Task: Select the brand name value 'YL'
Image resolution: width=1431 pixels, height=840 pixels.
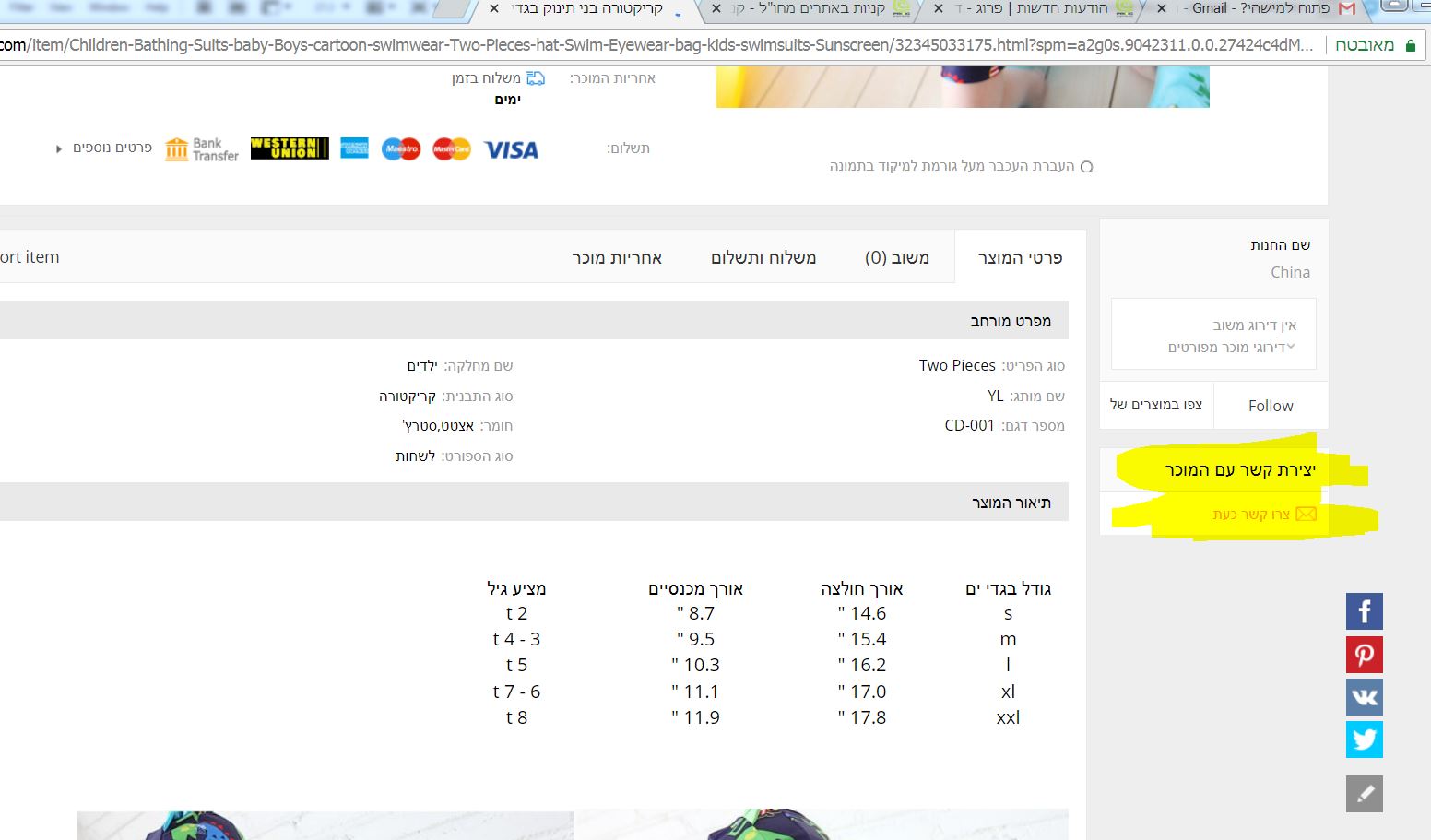Action: 996,396
